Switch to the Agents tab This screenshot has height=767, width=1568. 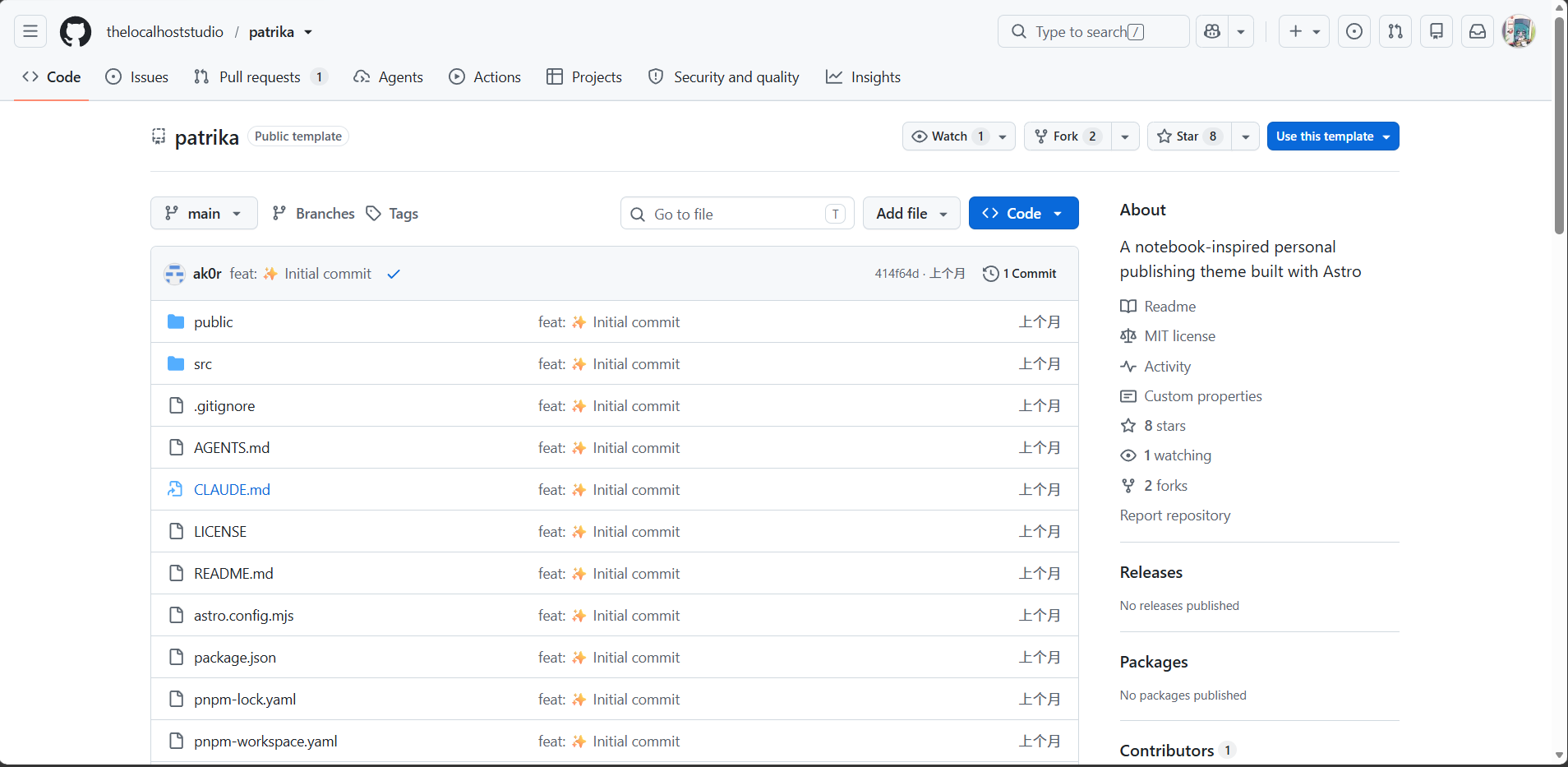pyautogui.click(x=389, y=76)
